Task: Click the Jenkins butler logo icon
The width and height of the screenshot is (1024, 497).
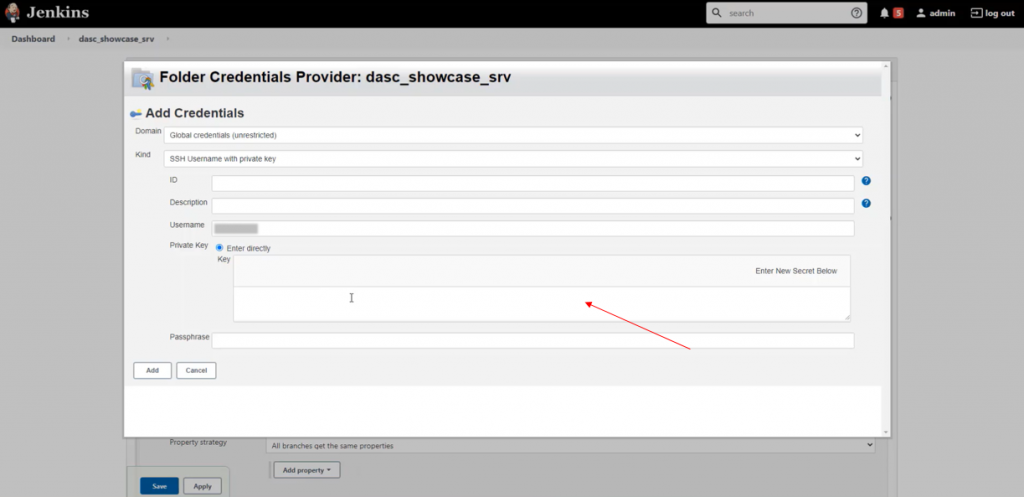Action: (12, 12)
